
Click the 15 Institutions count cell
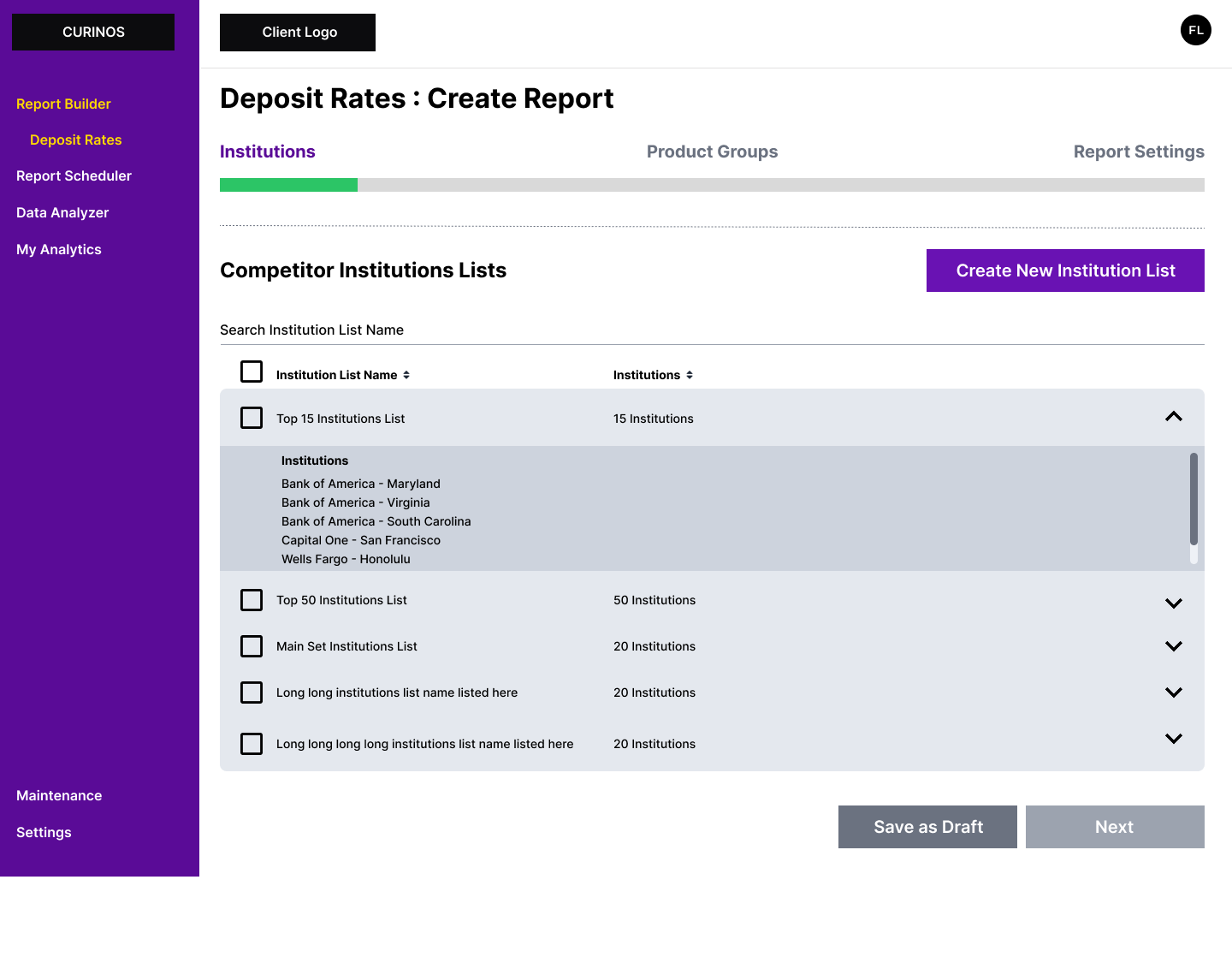pyautogui.click(x=654, y=419)
